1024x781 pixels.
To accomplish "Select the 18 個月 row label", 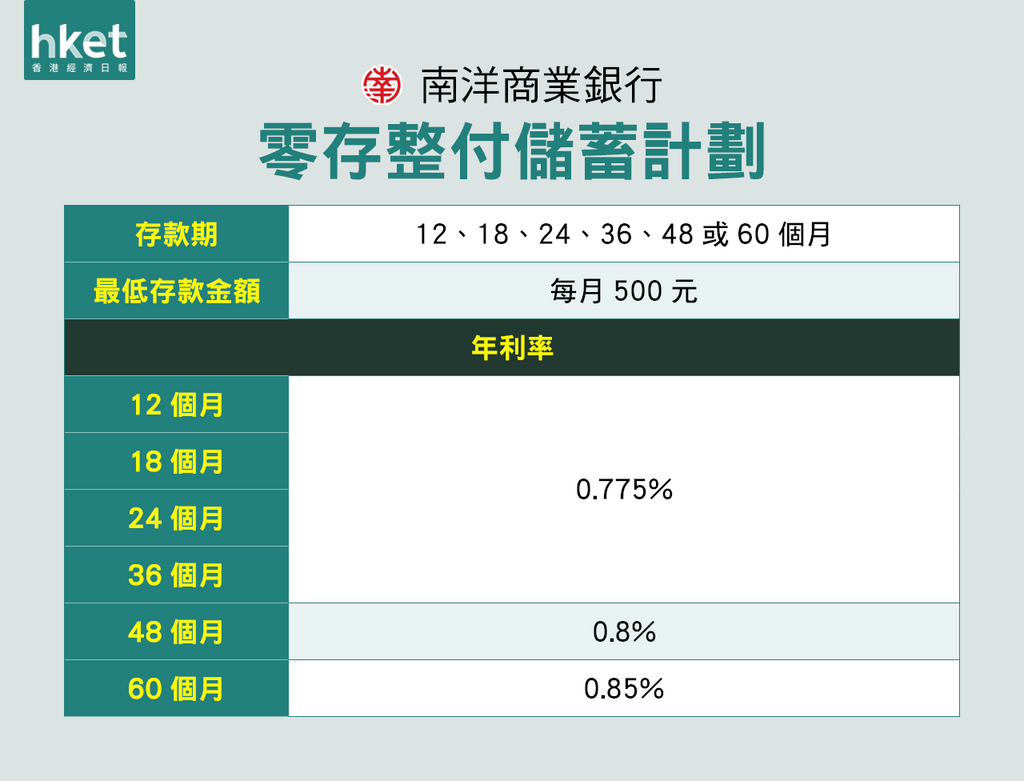I will click(176, 461).
